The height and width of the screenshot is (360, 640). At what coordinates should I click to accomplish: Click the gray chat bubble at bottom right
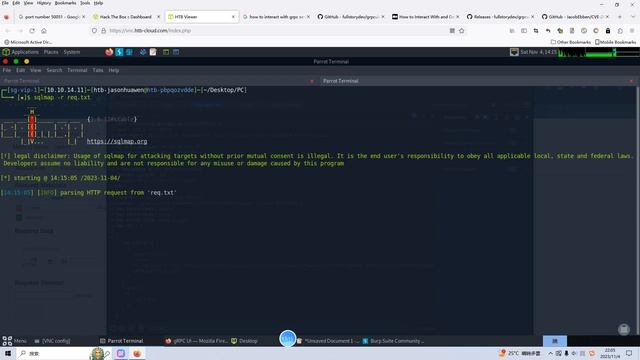[x=624, y=329]
